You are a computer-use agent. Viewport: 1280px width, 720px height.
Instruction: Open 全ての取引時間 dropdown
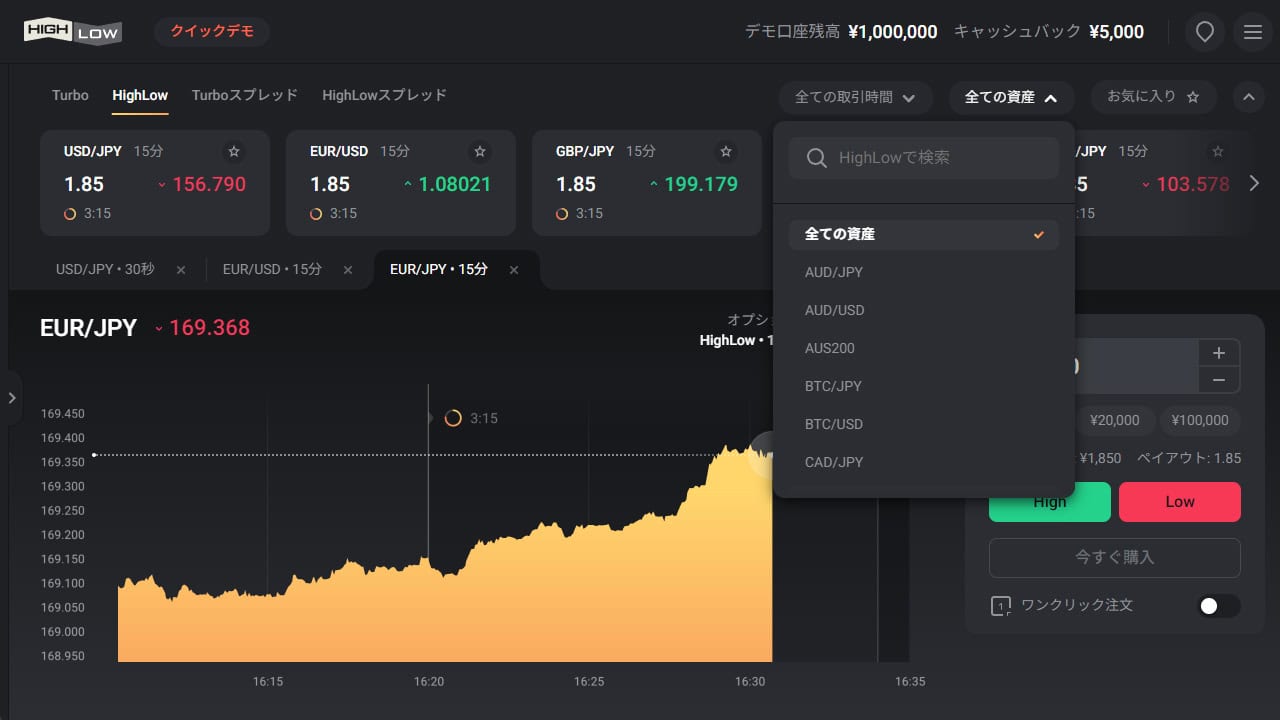click(x=856, y=97)
